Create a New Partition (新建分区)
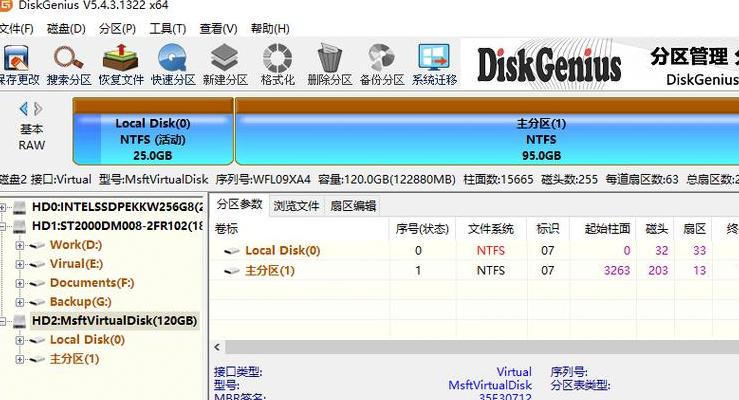The image size is (739, 400). (x=225, y=65)
